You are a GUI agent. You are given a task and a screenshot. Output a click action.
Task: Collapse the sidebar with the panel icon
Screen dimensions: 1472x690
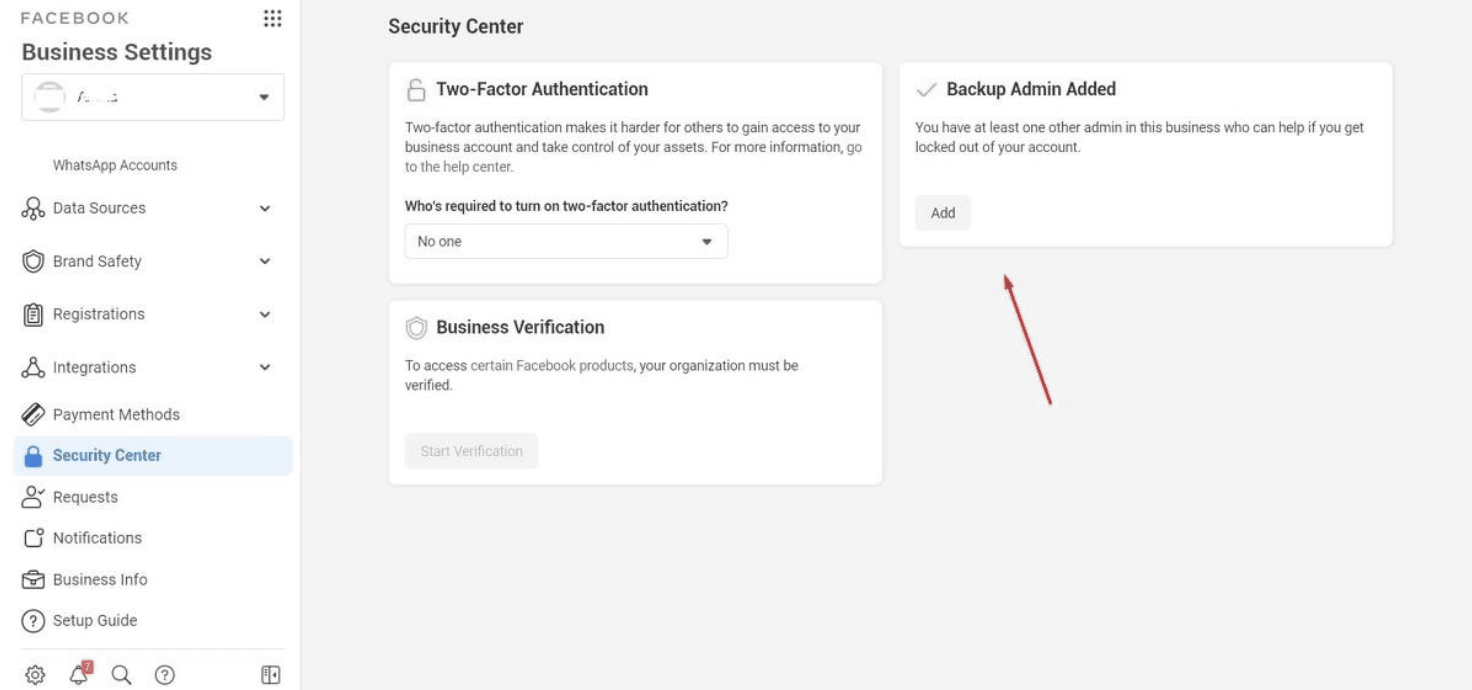pos(269,675)
